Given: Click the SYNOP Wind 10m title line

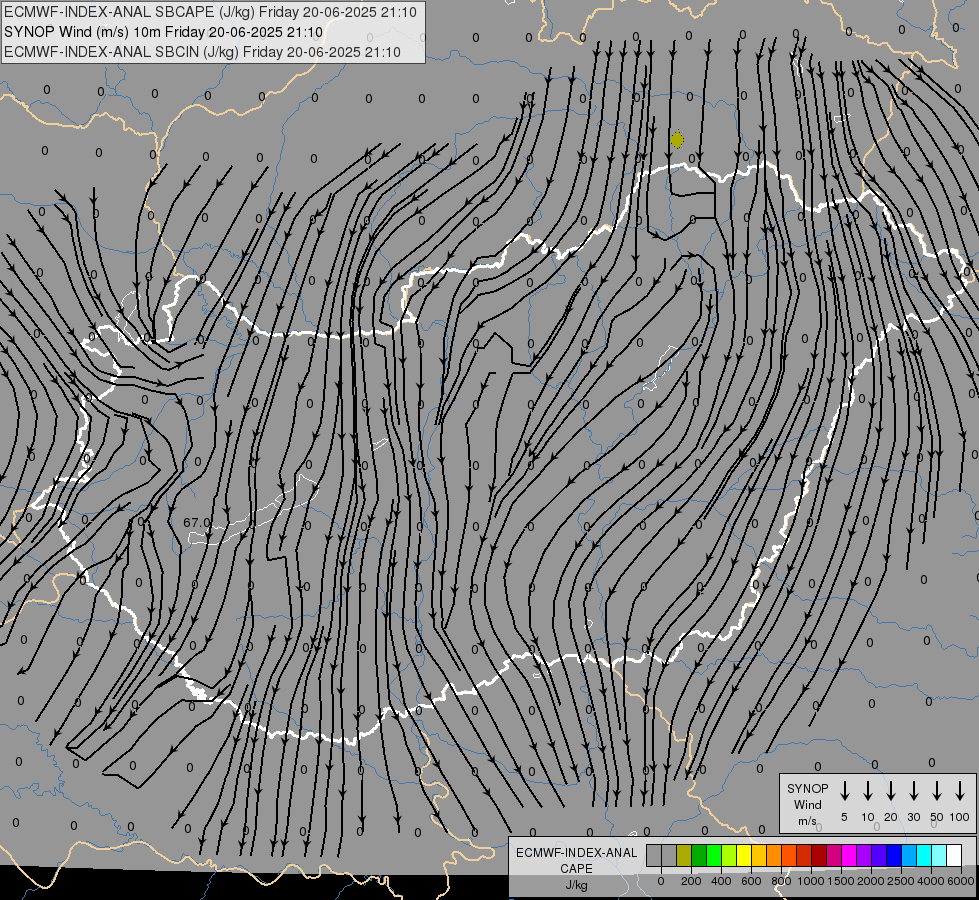Looking at the screenshot, I should pos(164,32).
